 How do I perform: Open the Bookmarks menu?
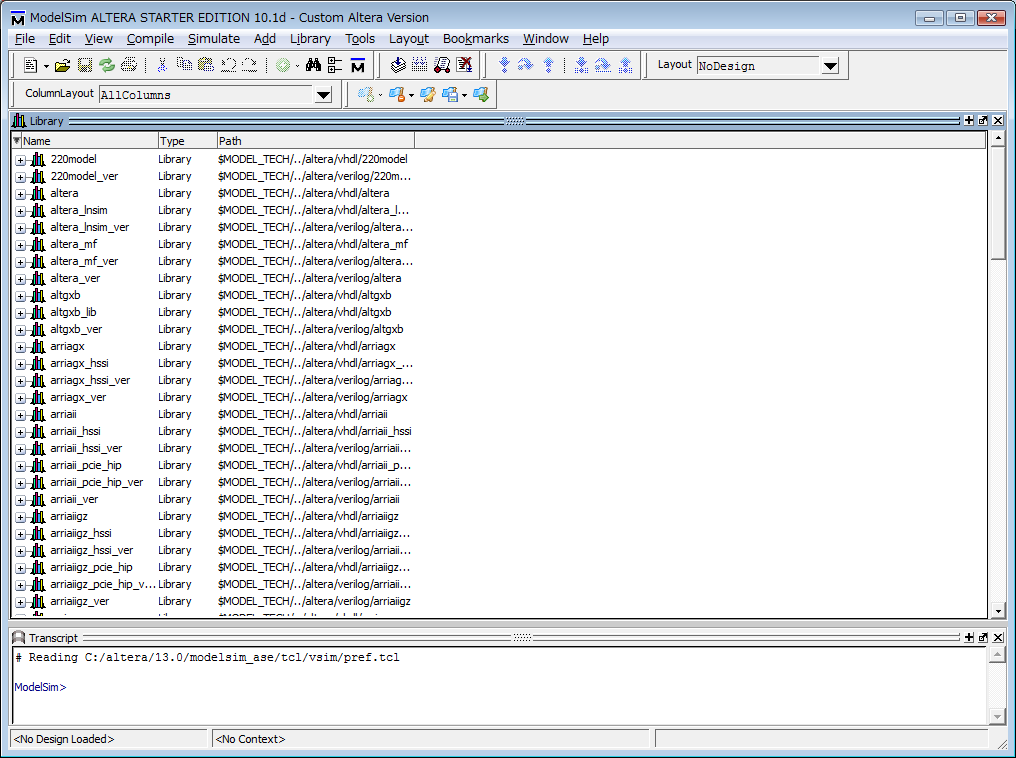click(x=476, y=39)
